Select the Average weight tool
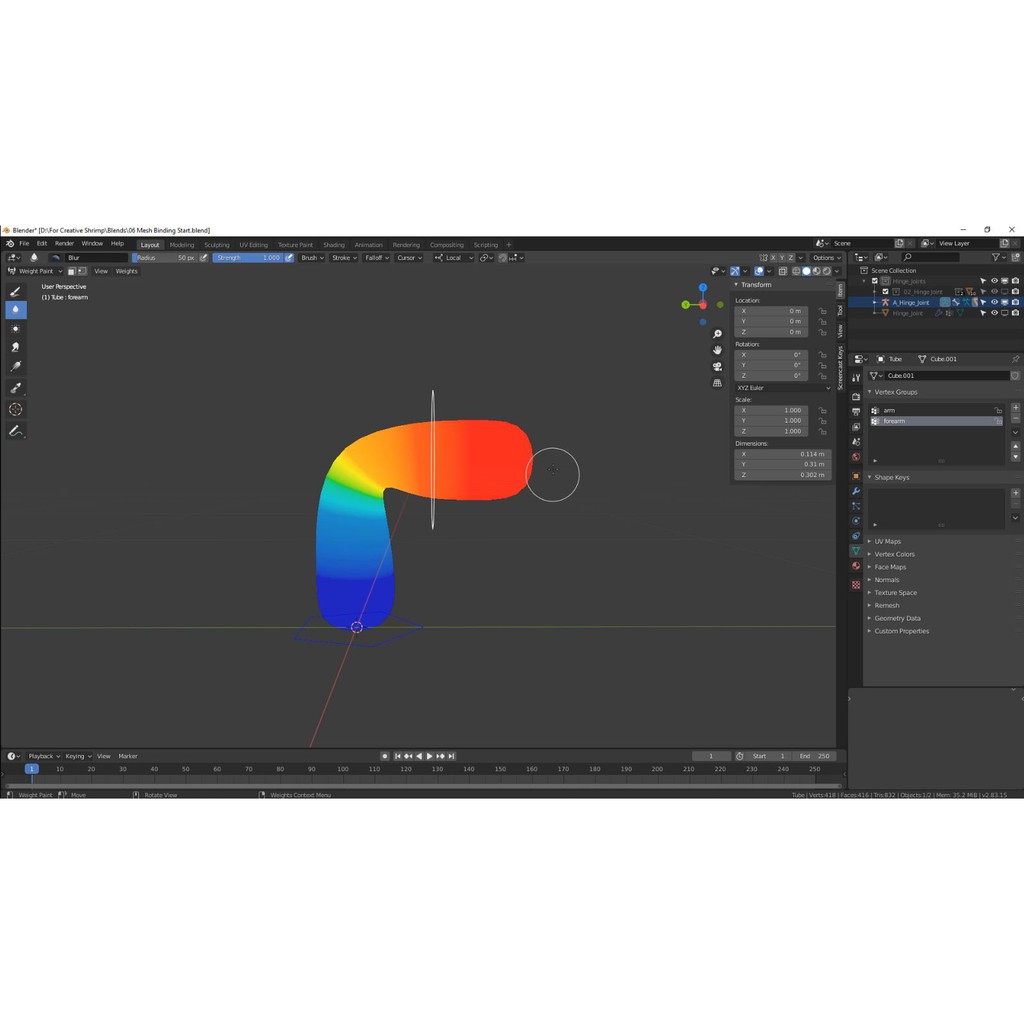Screen dimensions: 1024x1024 pyautogui.click(x=15, y=328)
